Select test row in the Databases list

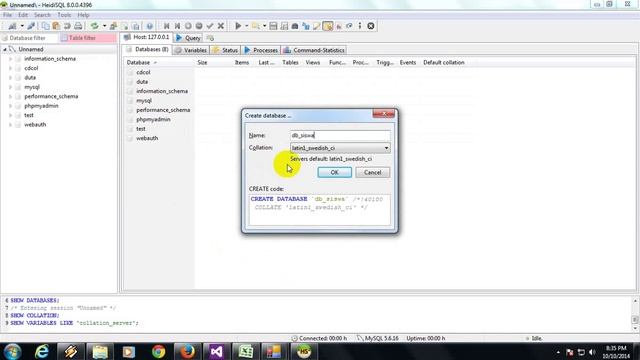(x=141, y=129)
